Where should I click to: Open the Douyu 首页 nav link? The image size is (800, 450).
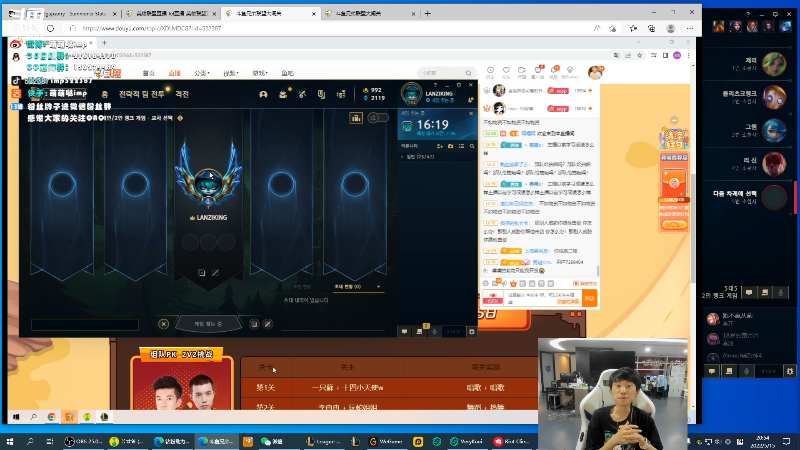point(148,73)
